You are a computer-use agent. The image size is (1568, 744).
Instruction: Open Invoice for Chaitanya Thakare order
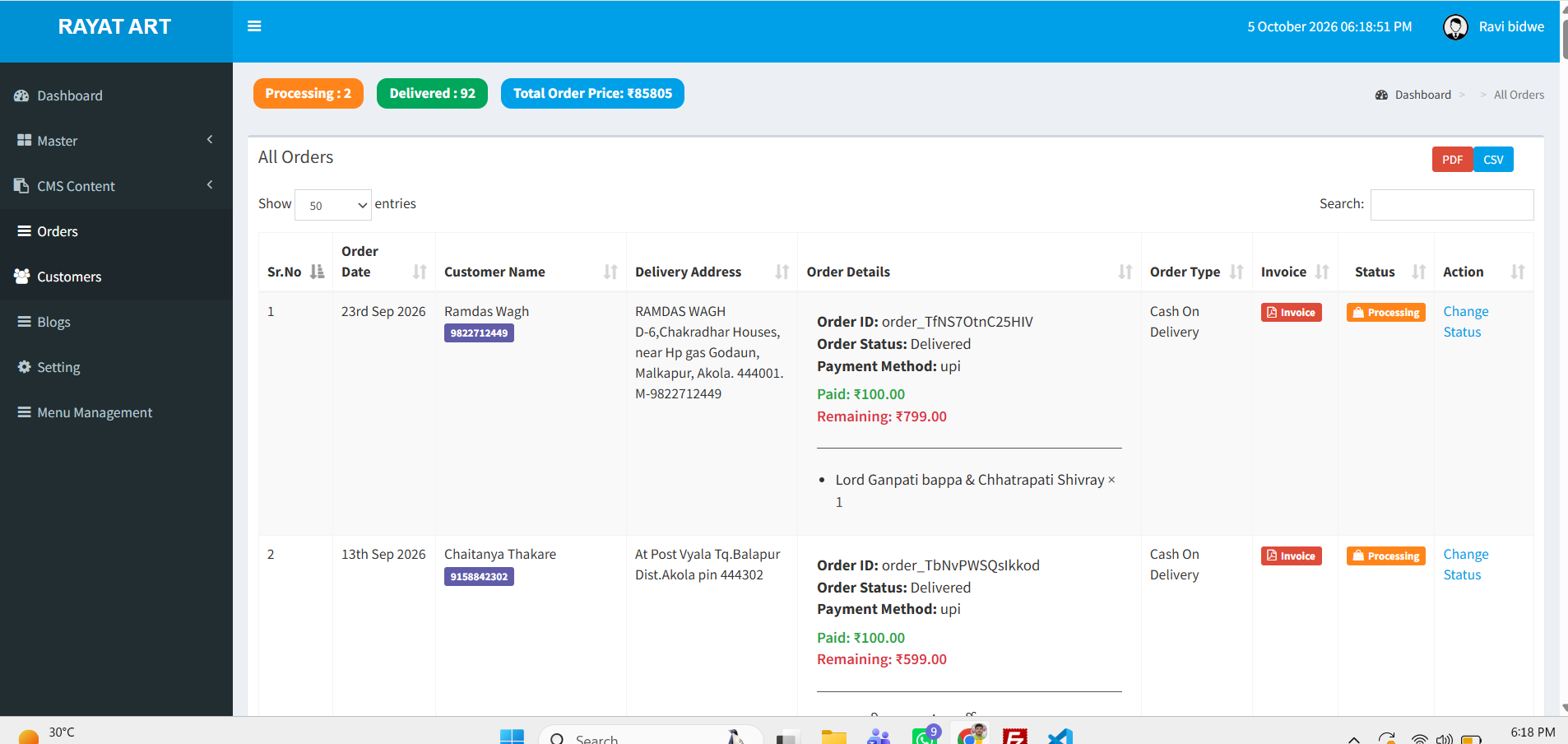[1291, 556]
